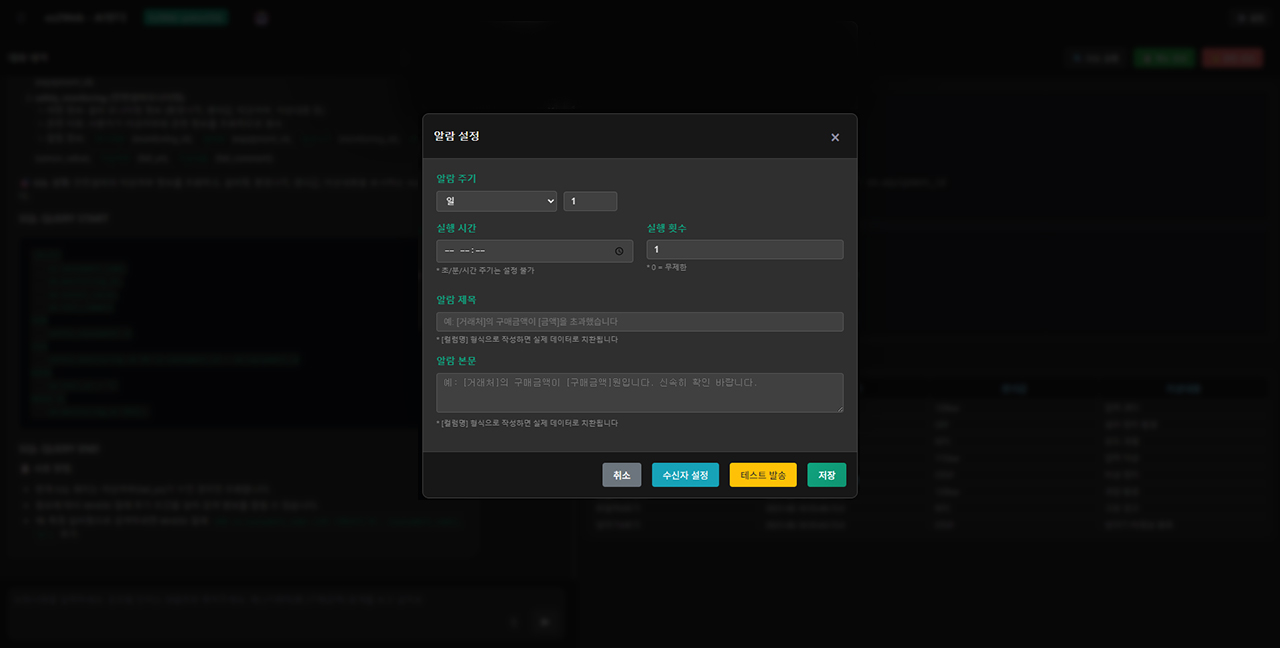
Task: Click the 알람 제목 text field
Action: coord(639,322)
